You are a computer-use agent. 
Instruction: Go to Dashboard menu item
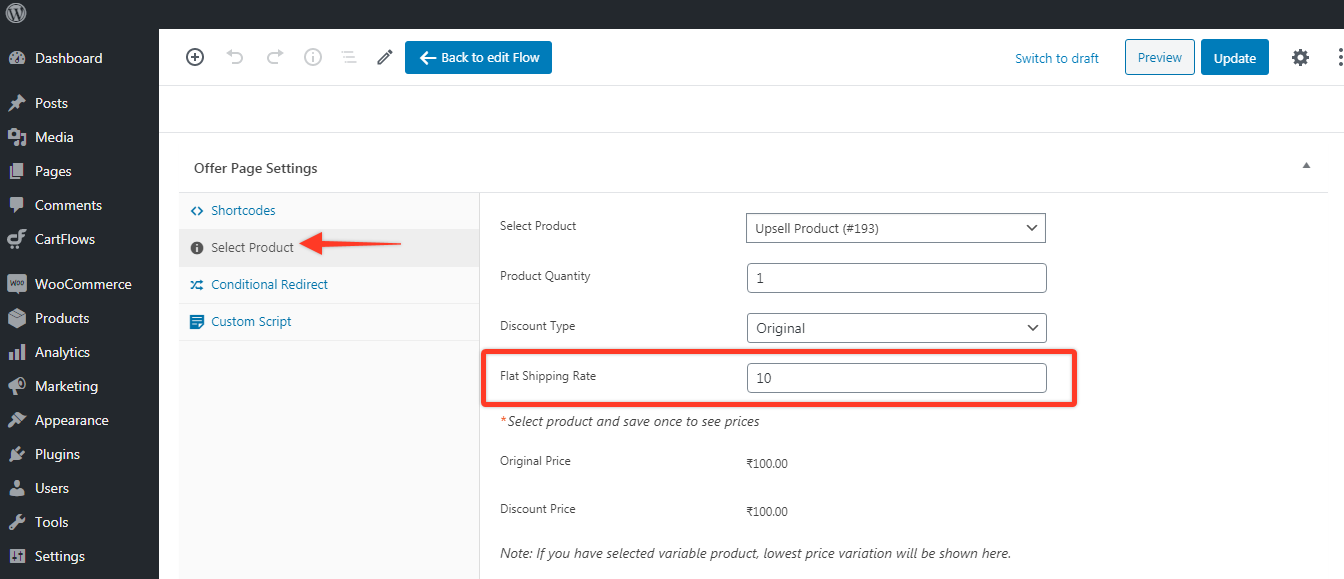tap(68, 58)
